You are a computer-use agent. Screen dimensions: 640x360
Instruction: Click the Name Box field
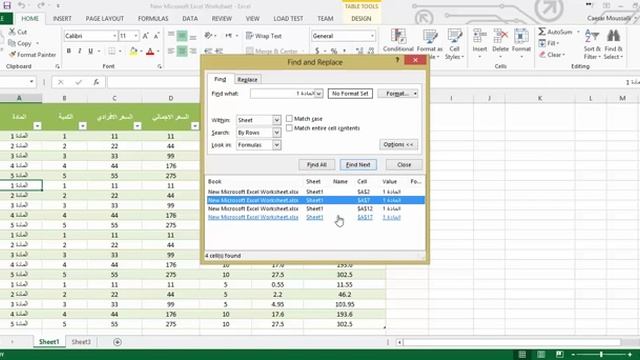click(15, 82)
